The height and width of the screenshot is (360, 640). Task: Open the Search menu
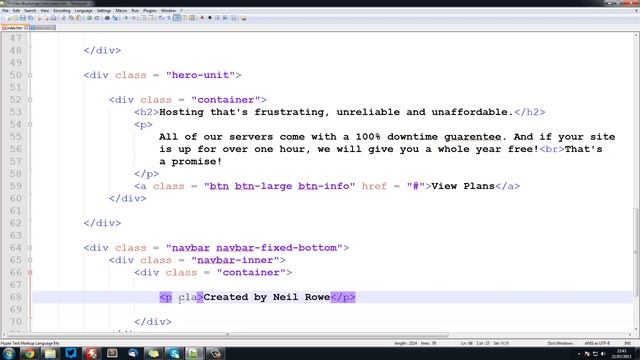[x=30, y=11]
